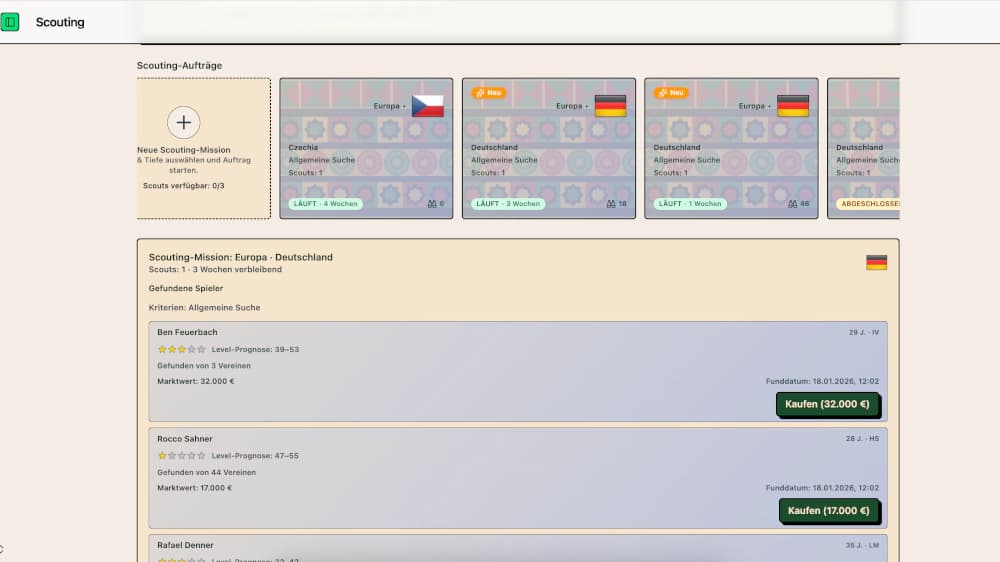Click the 'Neue Scouting-Mission' label
This screenshot has width=1000, height=562.
(183, 150)
